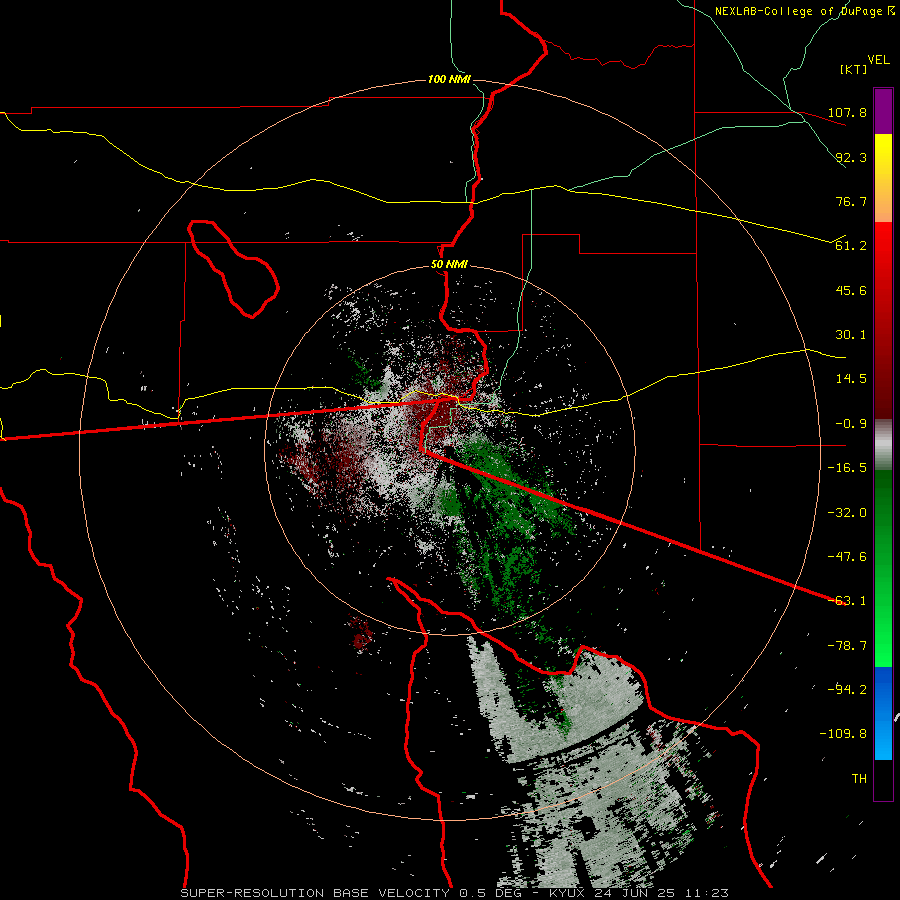Click the 30.1 velocity scale value
The image size is (900, 900).
click(x=851, y=335)
